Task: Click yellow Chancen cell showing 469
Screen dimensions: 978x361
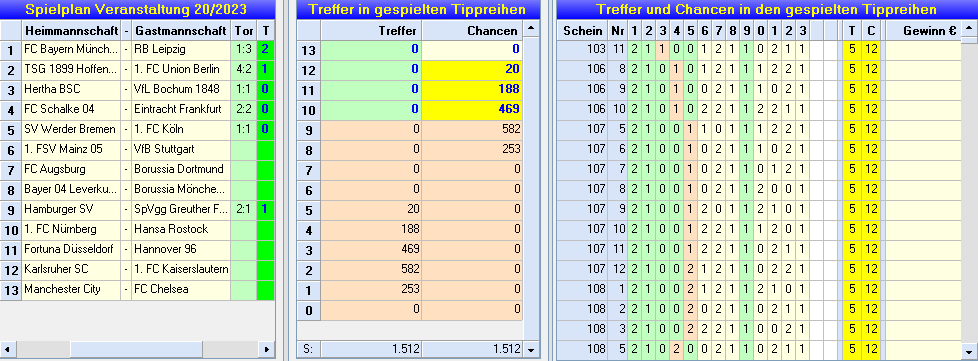Action: point(472,109)
